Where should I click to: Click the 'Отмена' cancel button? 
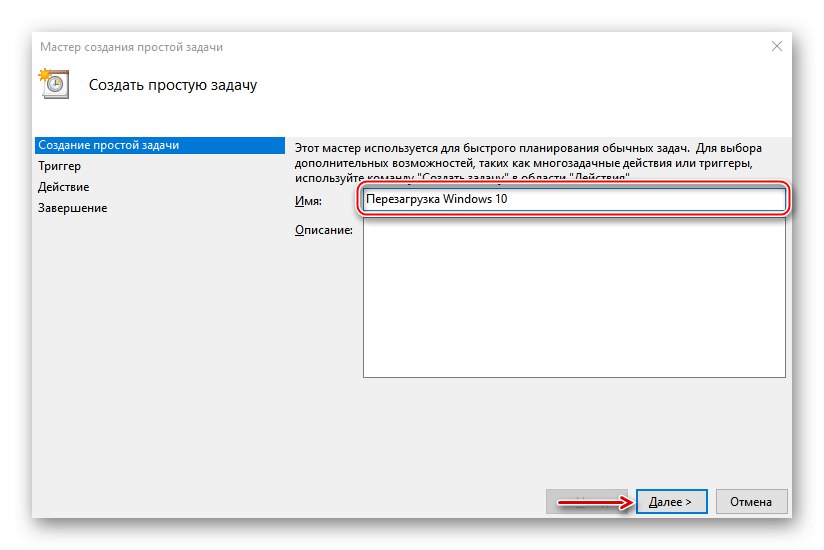(751, 502)
